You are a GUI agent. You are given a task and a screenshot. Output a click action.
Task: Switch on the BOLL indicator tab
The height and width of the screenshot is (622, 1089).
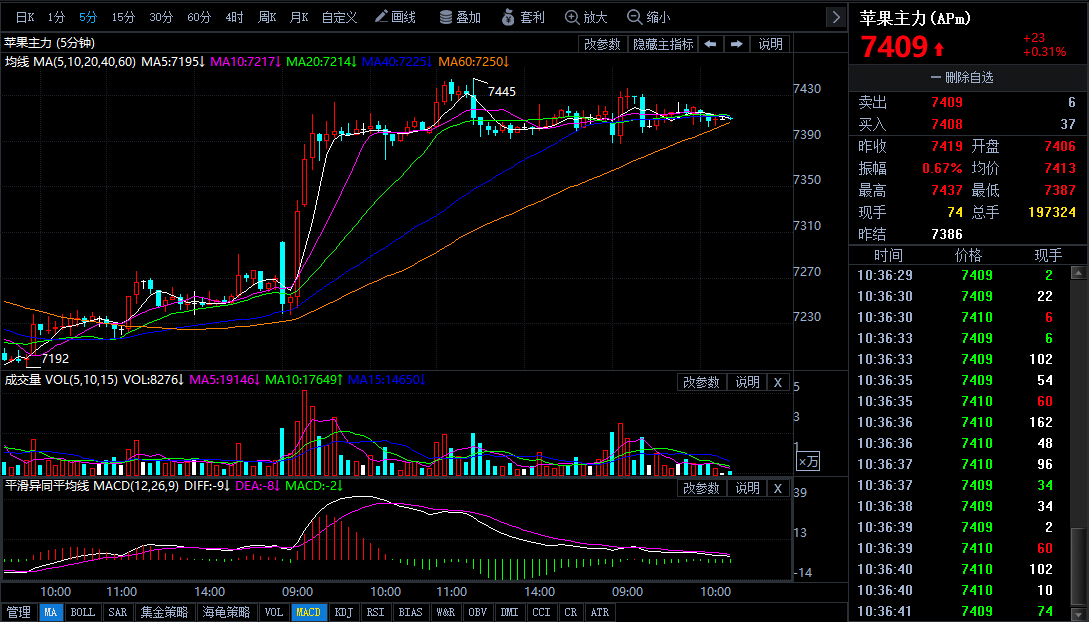click(x=83, y=612)
